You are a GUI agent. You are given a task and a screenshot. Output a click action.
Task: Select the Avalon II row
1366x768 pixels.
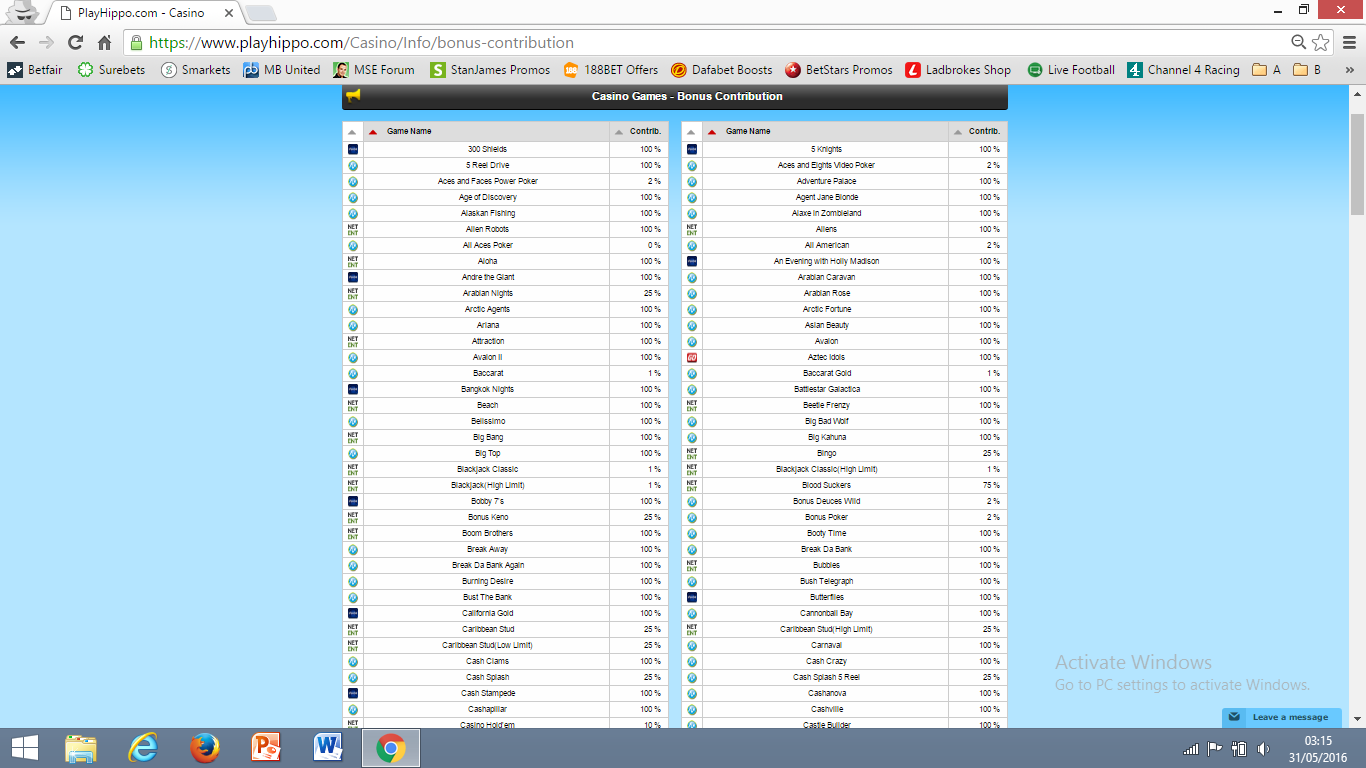pyautogui.click(x=505, y=357)
